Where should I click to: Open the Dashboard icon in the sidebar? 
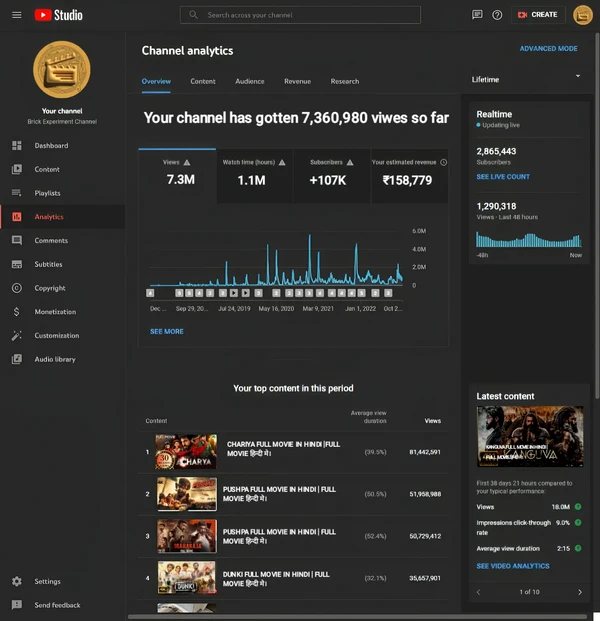point(17,145)
